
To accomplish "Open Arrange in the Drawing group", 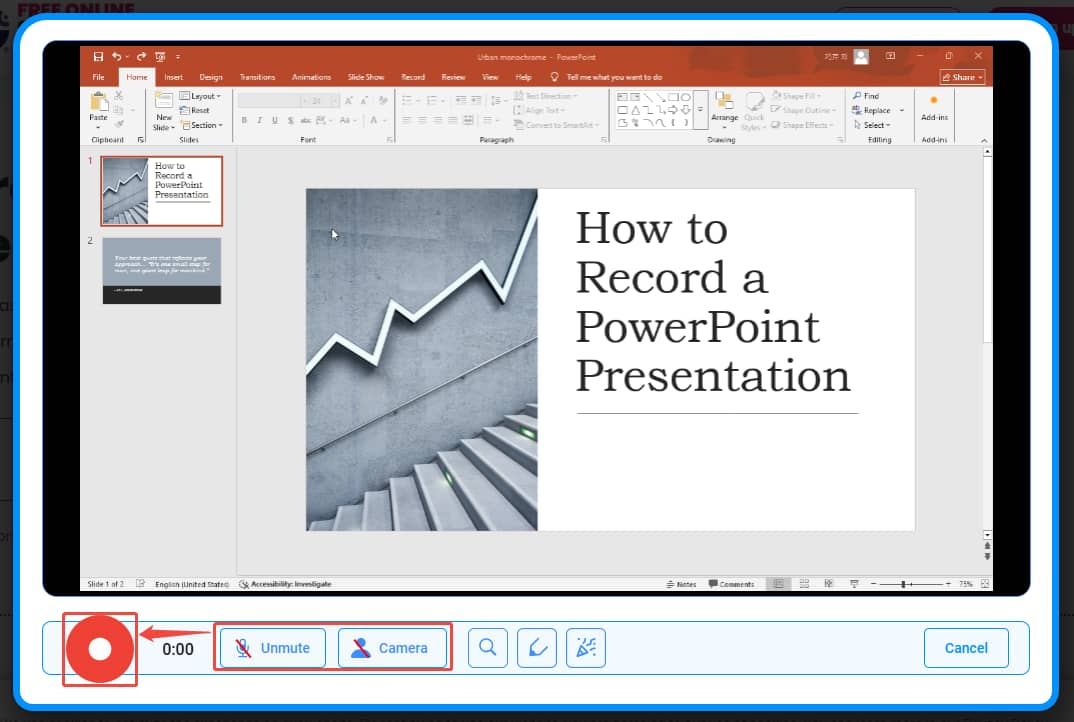I will [724, 110].
